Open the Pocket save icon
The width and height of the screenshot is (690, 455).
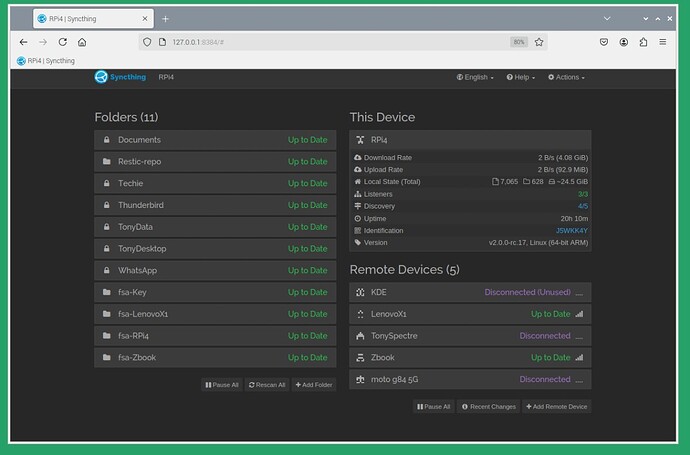click(x=604, y=42)
